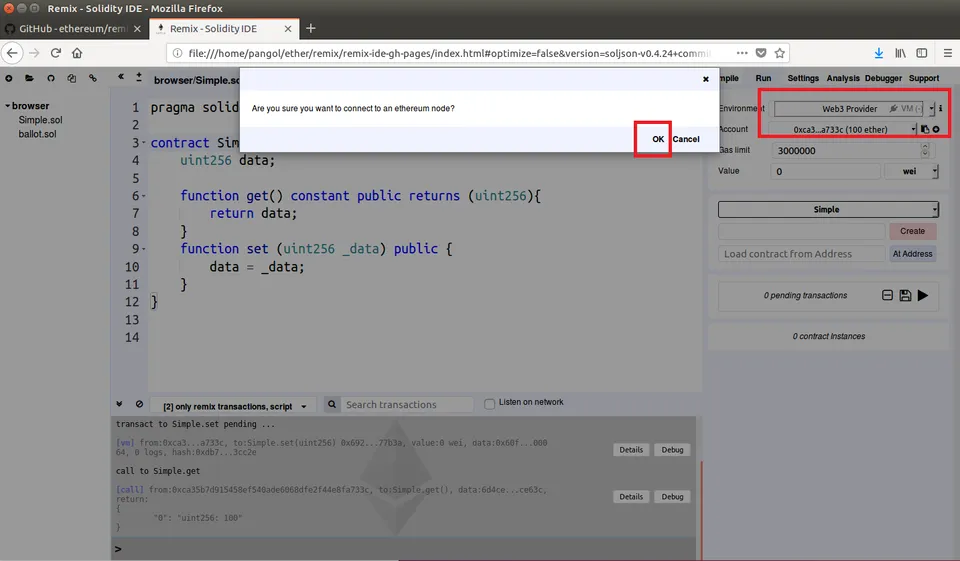
Task: Click the collapse icon beside pending transactions
Action: point(887,295)
